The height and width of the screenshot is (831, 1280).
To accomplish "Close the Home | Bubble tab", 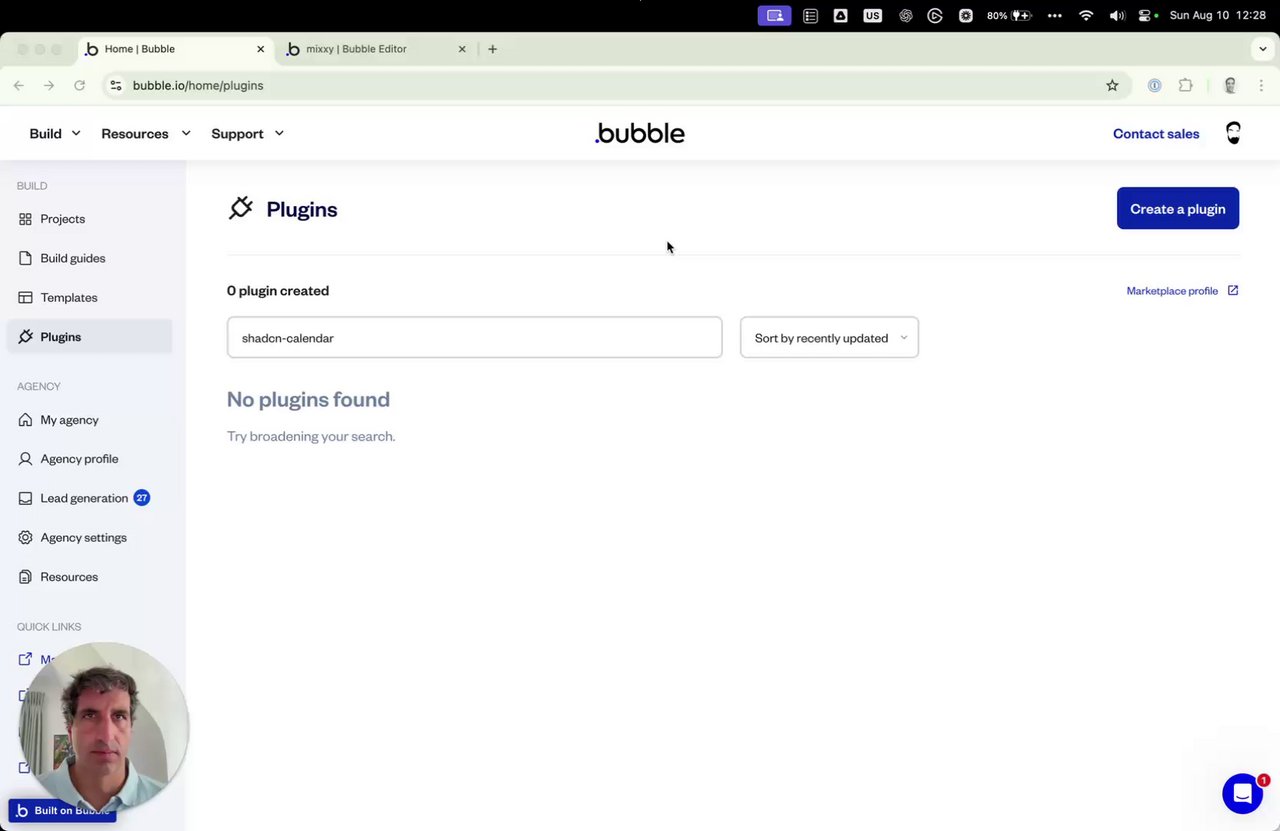I will [x=261, y=49].
